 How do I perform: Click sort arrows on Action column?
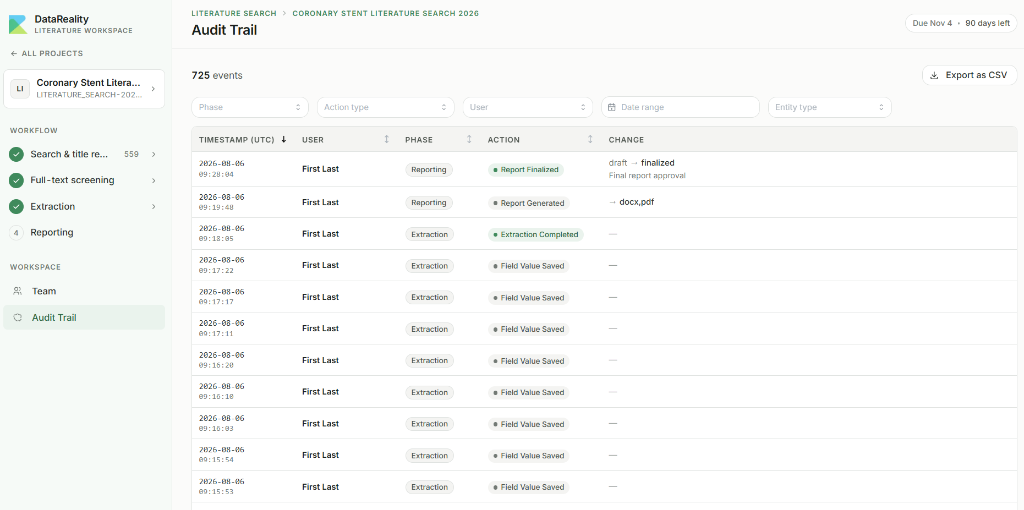pyautogui.click(x=590, y=139)
